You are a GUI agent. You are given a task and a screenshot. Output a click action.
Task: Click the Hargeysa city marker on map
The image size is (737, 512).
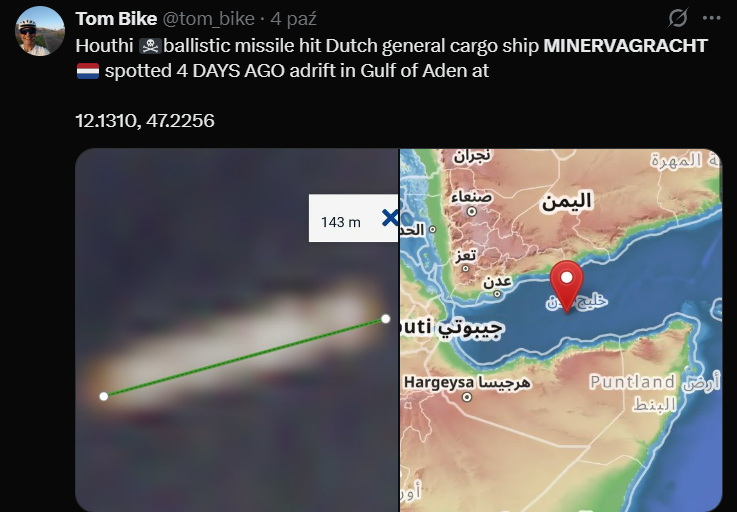467,397
